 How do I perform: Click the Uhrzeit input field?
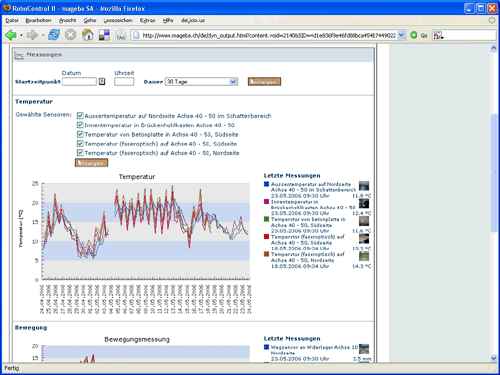pyautogui.click(x=124, y=81)
